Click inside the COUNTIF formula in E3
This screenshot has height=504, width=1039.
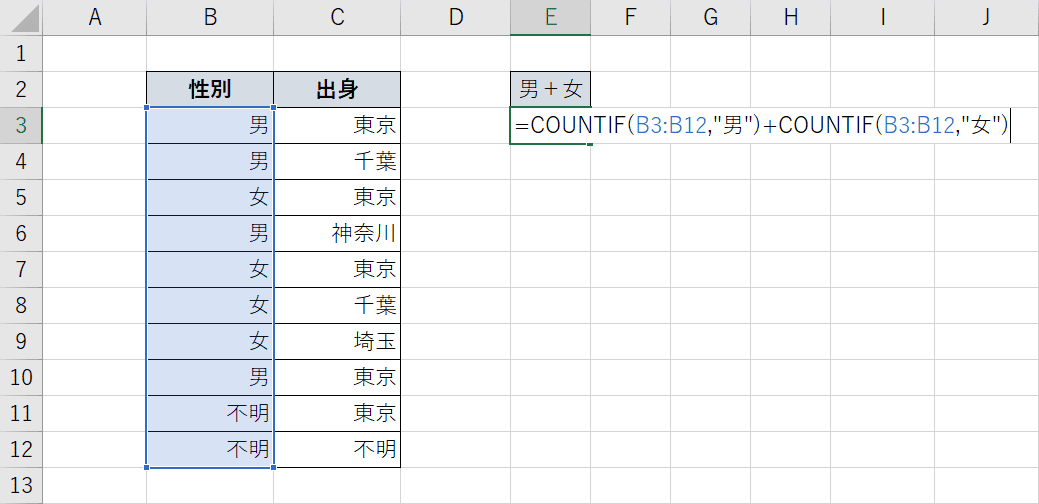pos(761,126)
